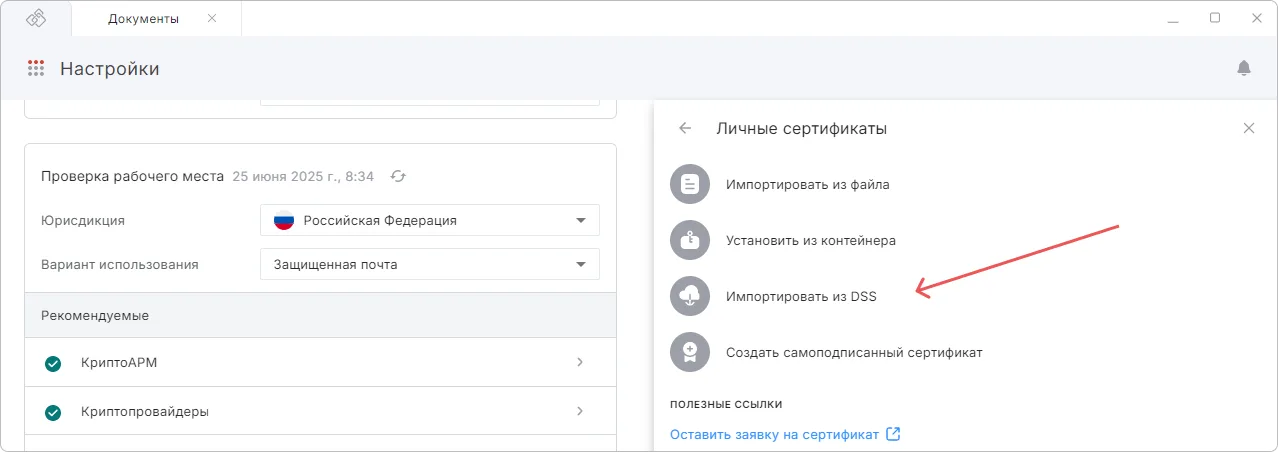Go back from Личные сертификаты panel
This screenshot has width=1278, height=452.
pos(685,128)
